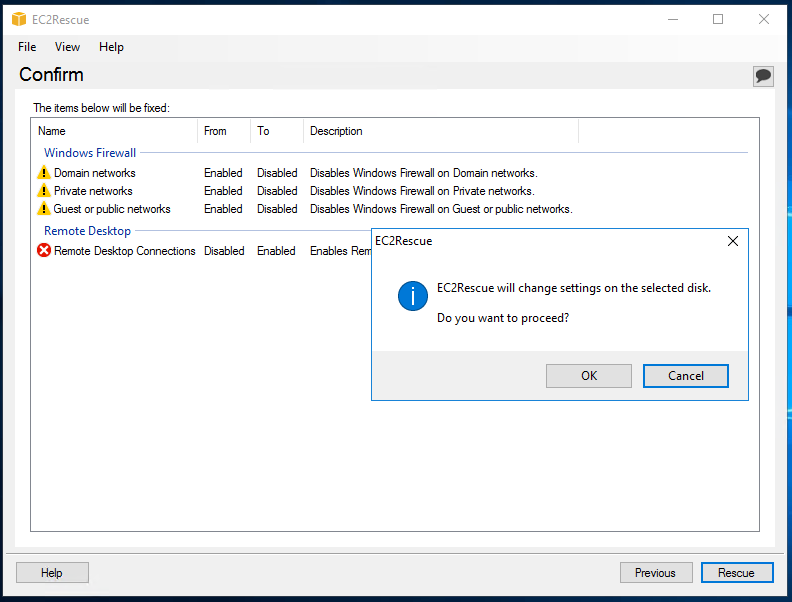The width and height of the screenshot is (792, 602).
Task: Click the 'Do you want to proceed?' message
Action: tap(503, 318)
